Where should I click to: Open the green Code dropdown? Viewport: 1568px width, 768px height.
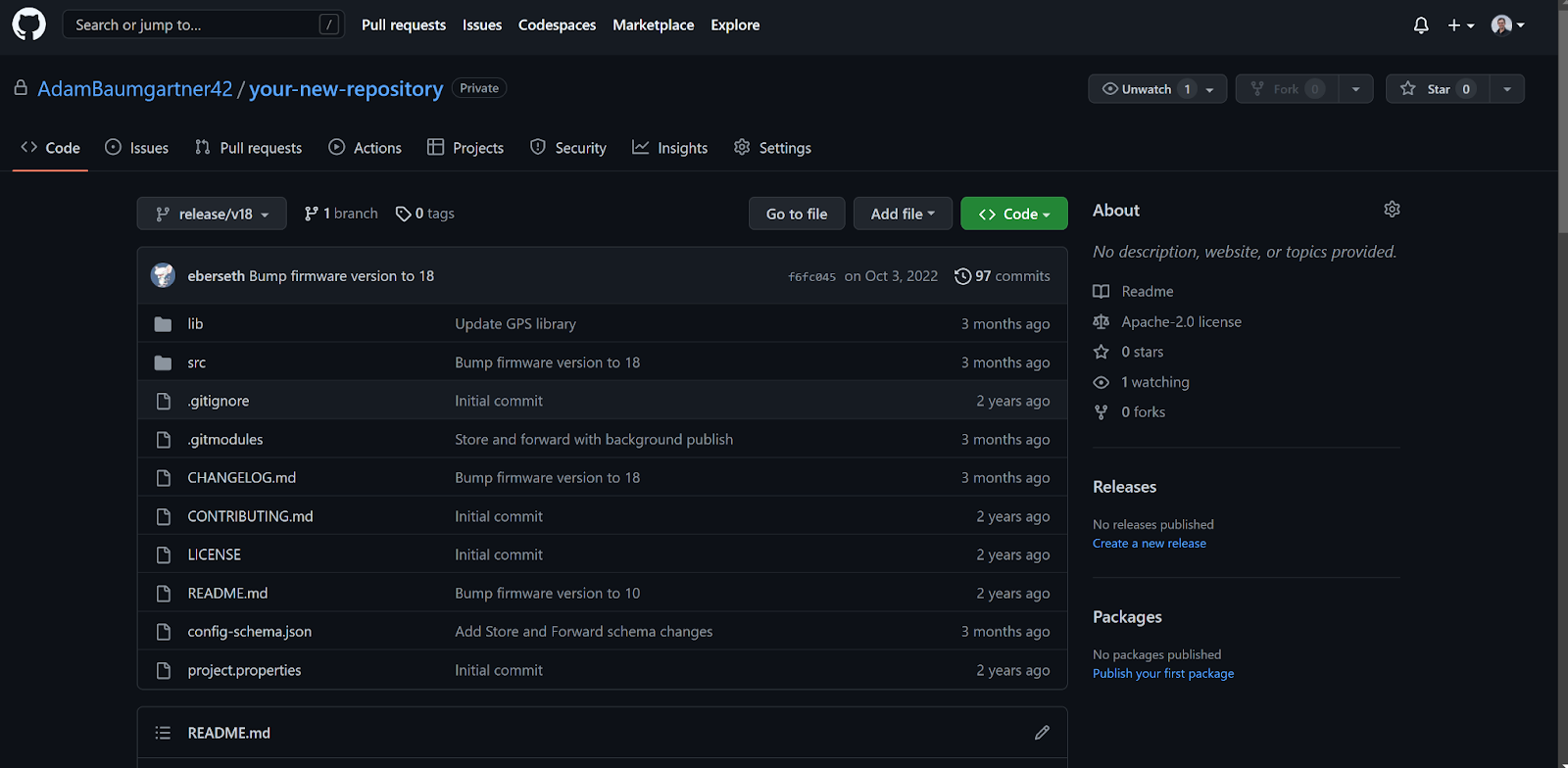1014,214
